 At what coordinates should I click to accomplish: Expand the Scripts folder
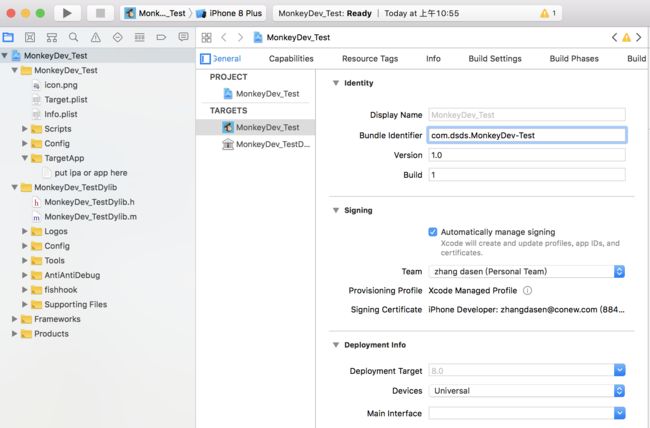tap(24, 129)
